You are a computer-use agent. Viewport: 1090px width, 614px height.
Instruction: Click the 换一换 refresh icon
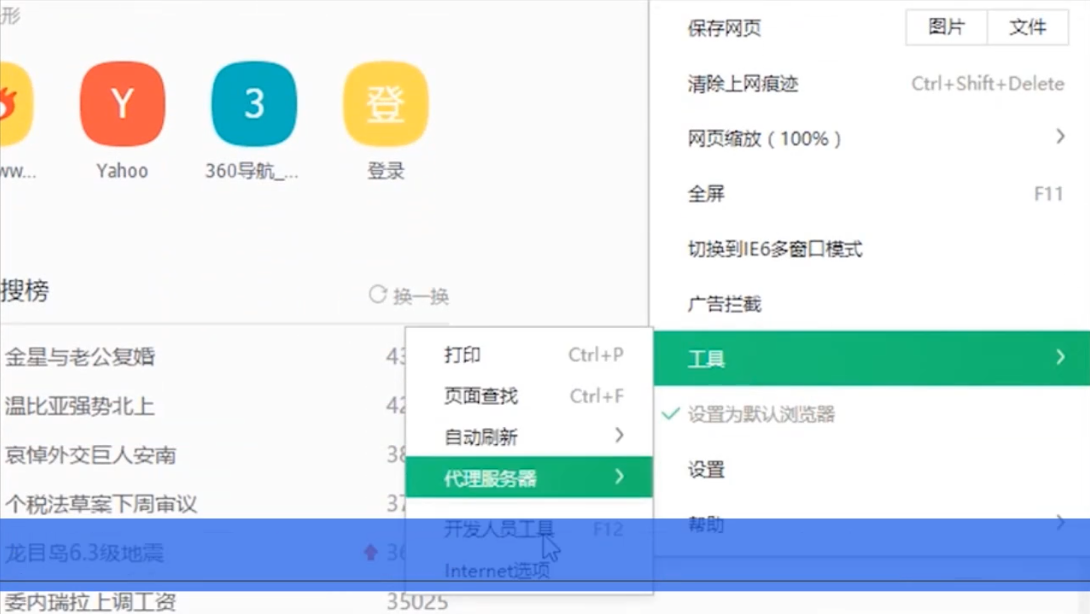click(377, 295)
